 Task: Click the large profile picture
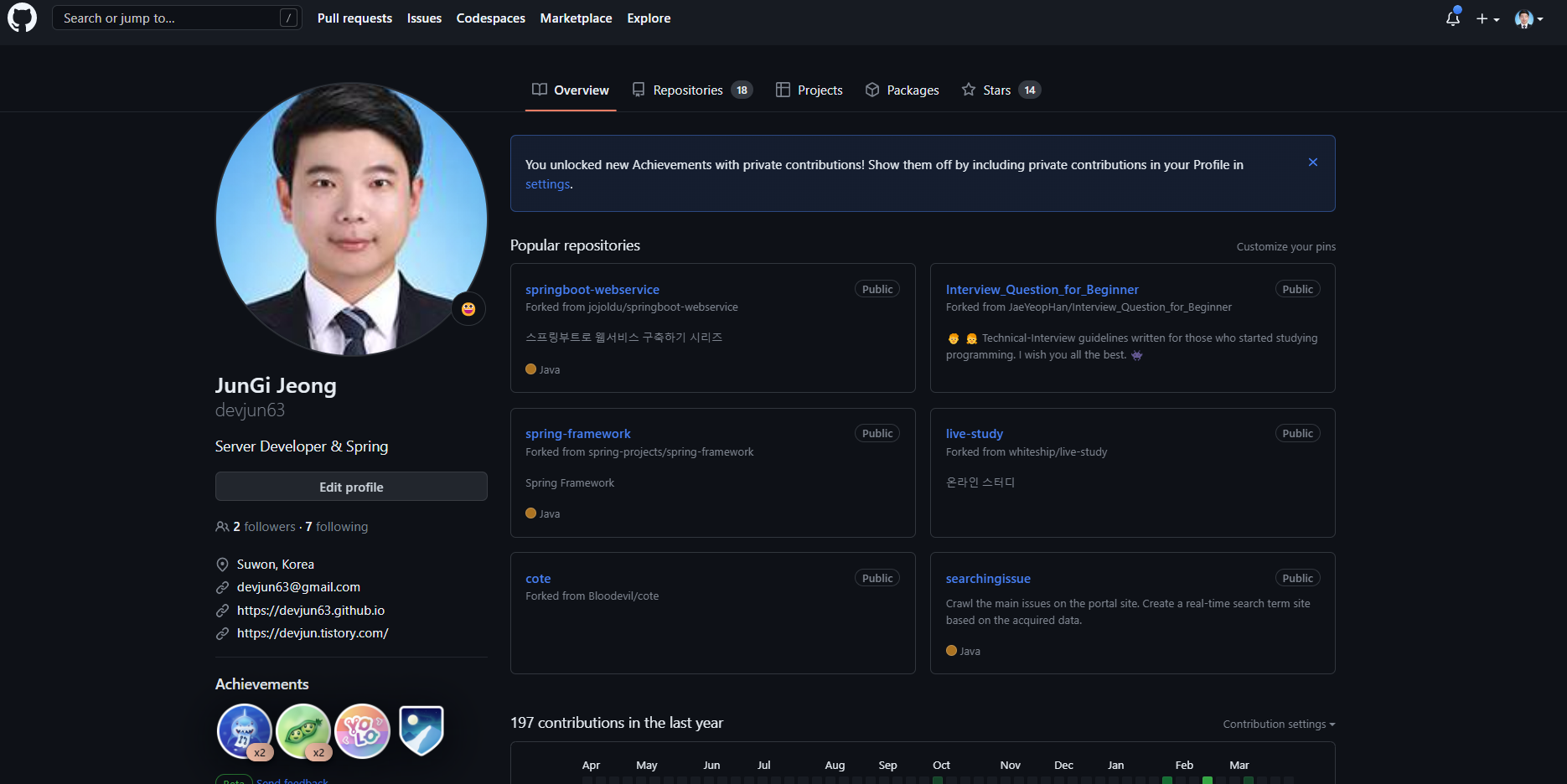[351, 219]
